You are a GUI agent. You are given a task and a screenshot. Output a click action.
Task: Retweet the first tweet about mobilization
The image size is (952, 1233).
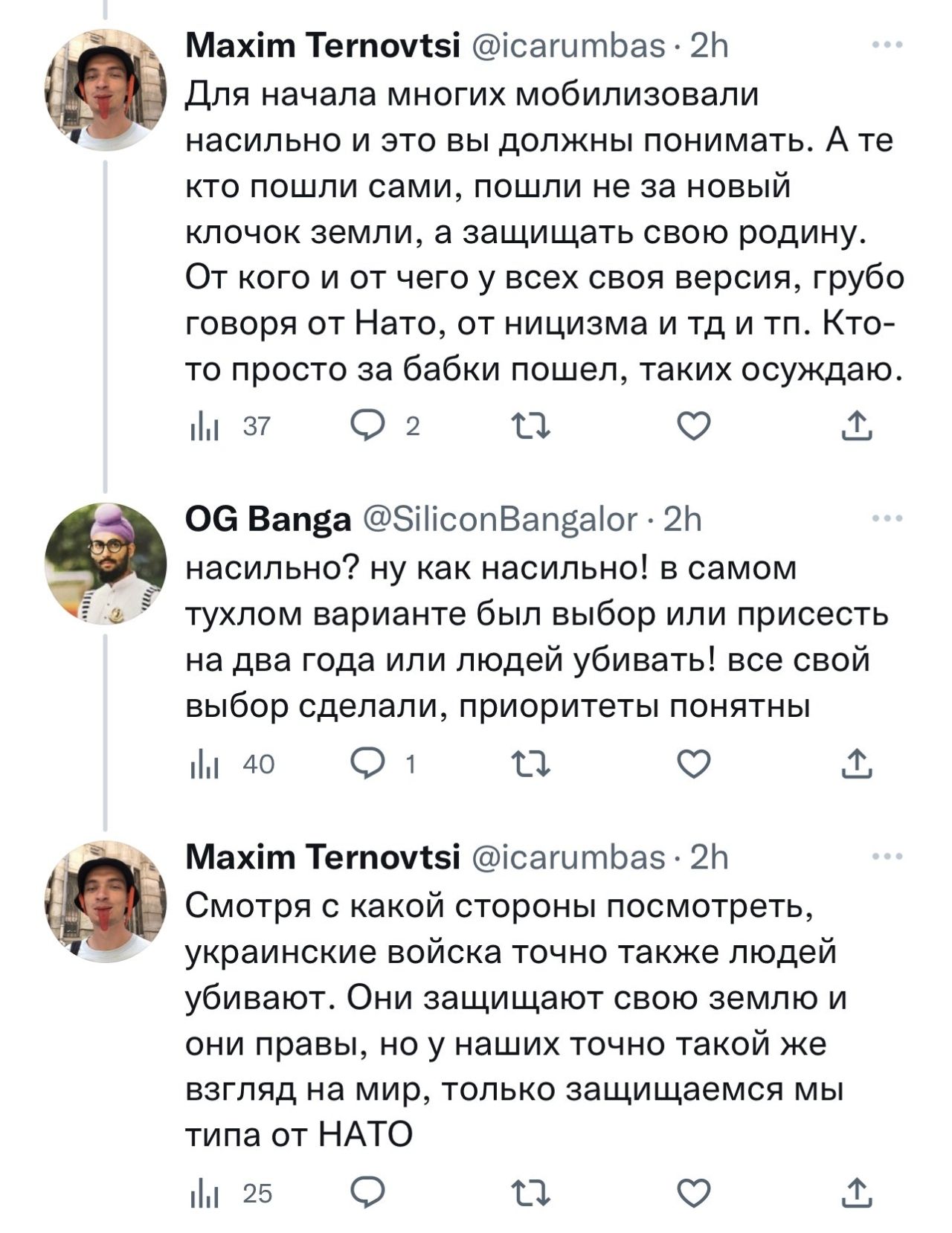[531, 426]
